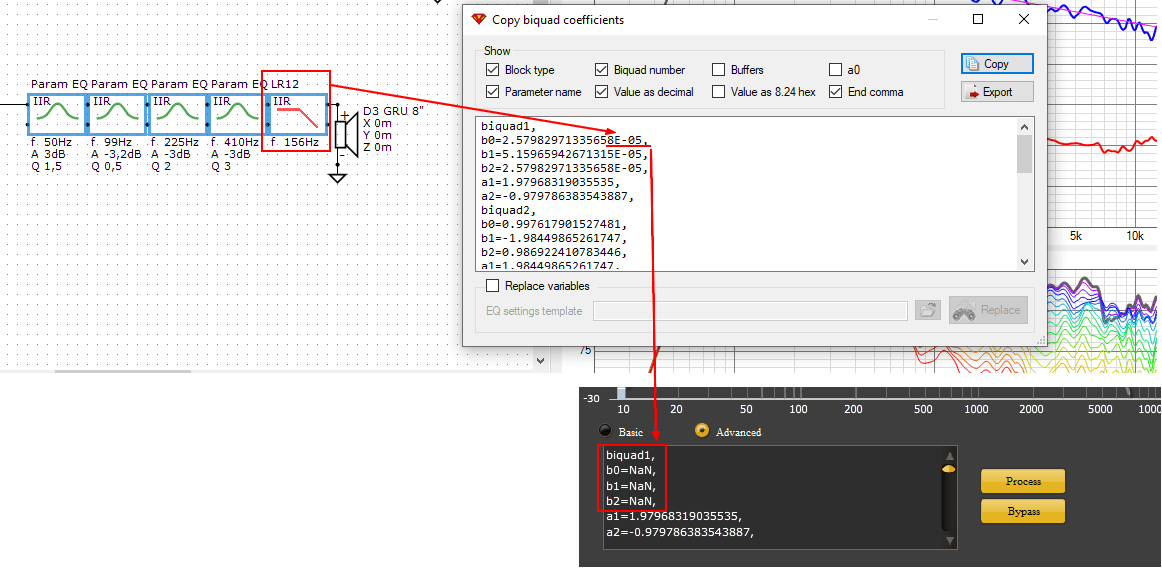This screenshot has width=1162, height=568.
Task: Click the D3 GRU 8" speaker driver symbol
Action: [345, 134]
